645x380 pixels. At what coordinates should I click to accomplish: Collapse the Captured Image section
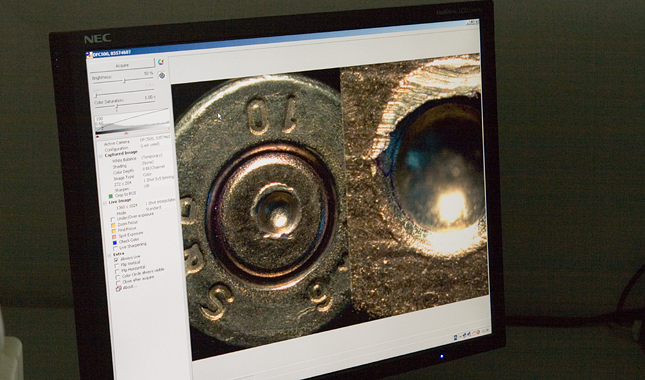tap(101, 156)
